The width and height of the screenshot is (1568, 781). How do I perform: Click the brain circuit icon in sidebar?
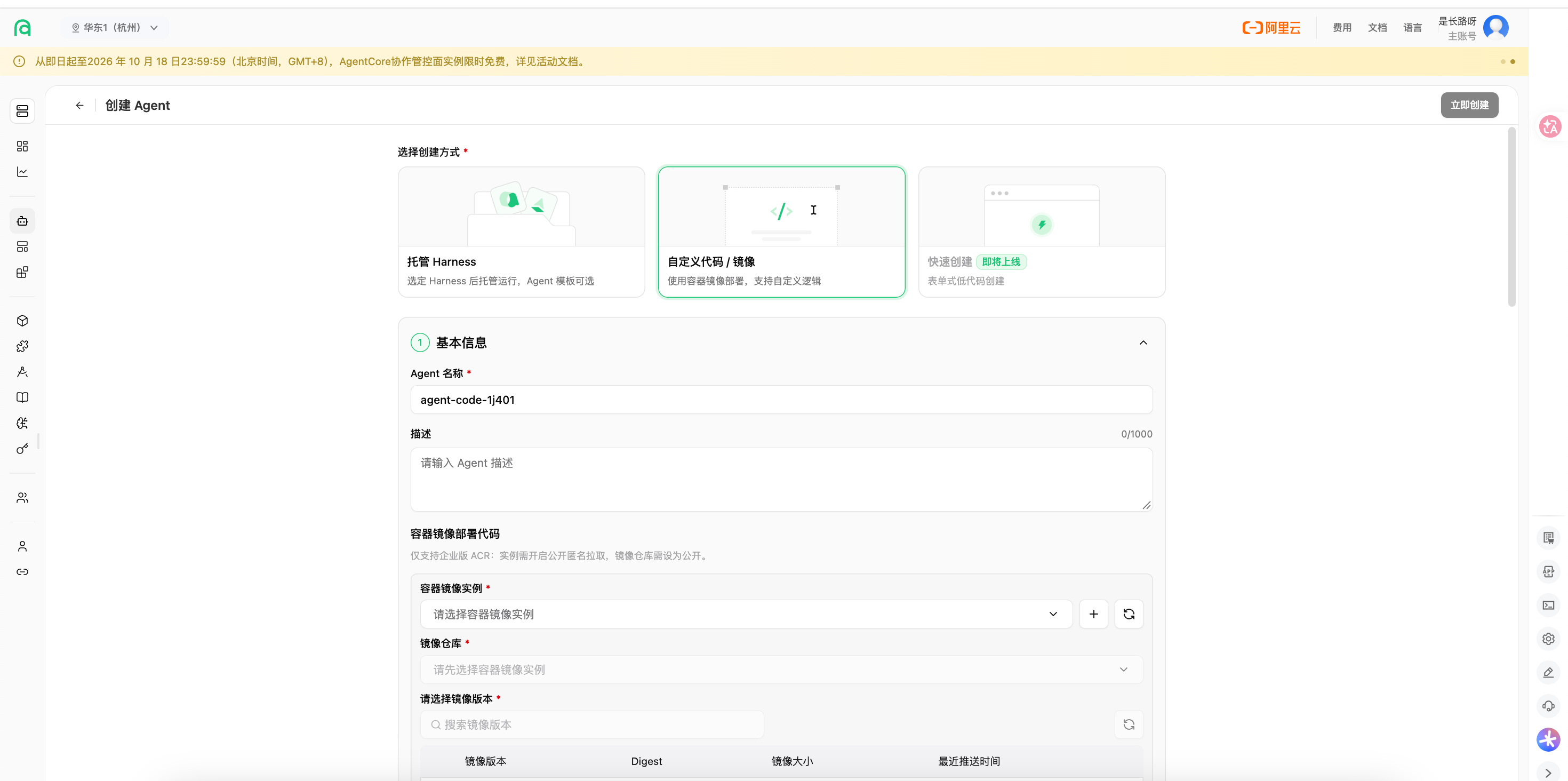click(x=22, y=423)
